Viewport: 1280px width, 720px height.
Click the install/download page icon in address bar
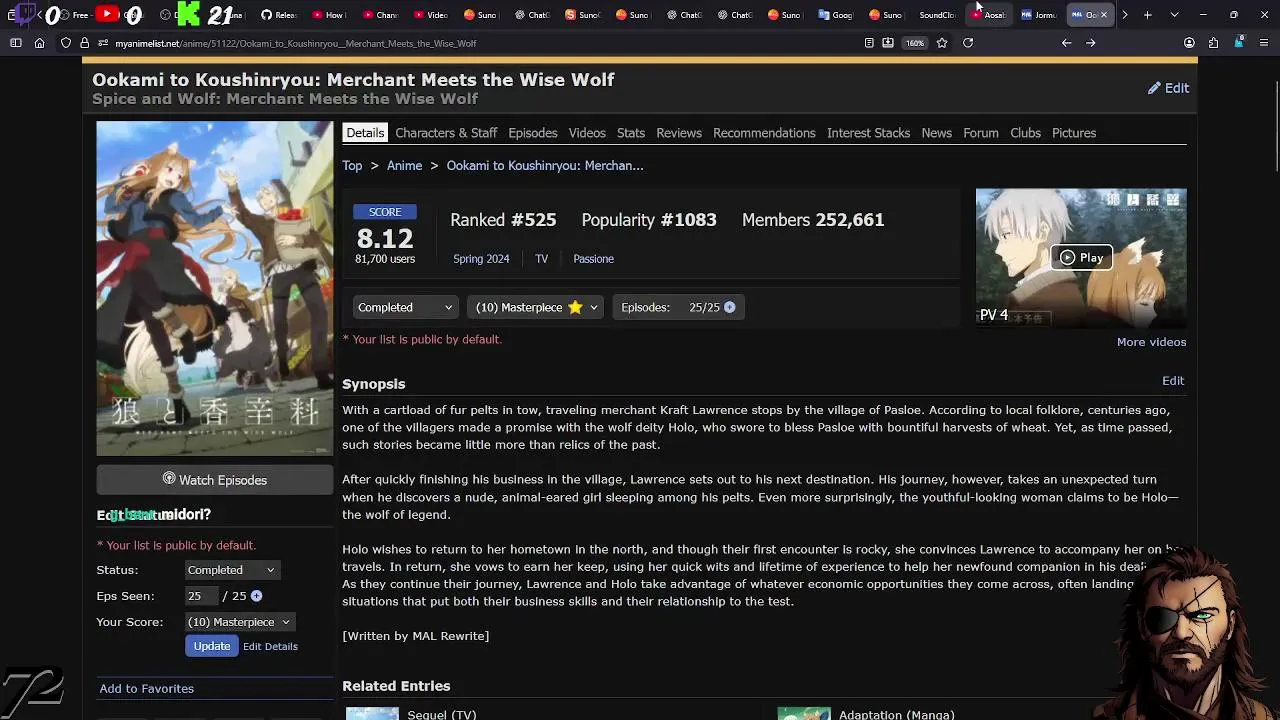888,43
